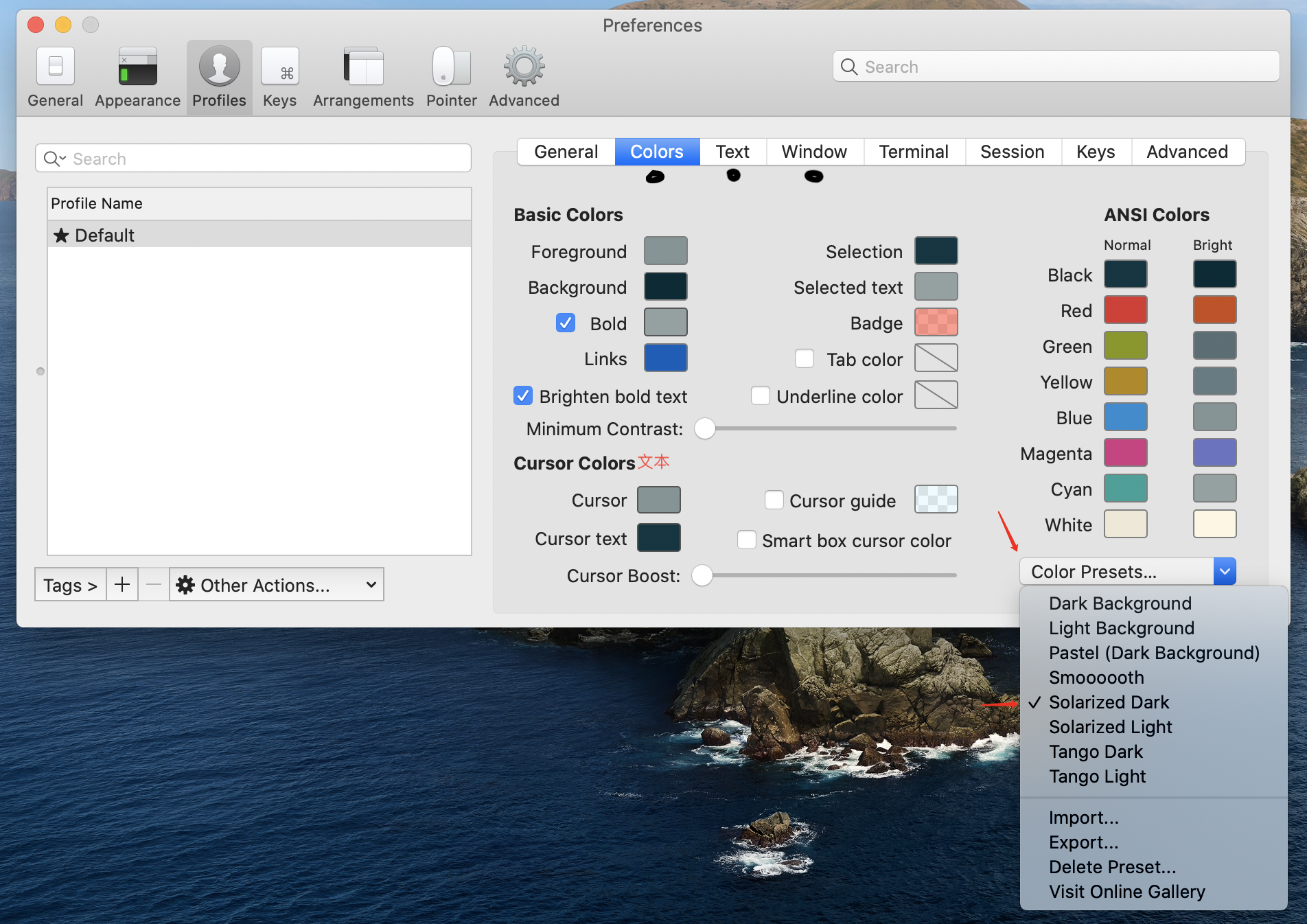The width and height of the screenshot is (1307, 924).
Task: Uncheck the Brighten bold text checkbox
Action: 523,396
